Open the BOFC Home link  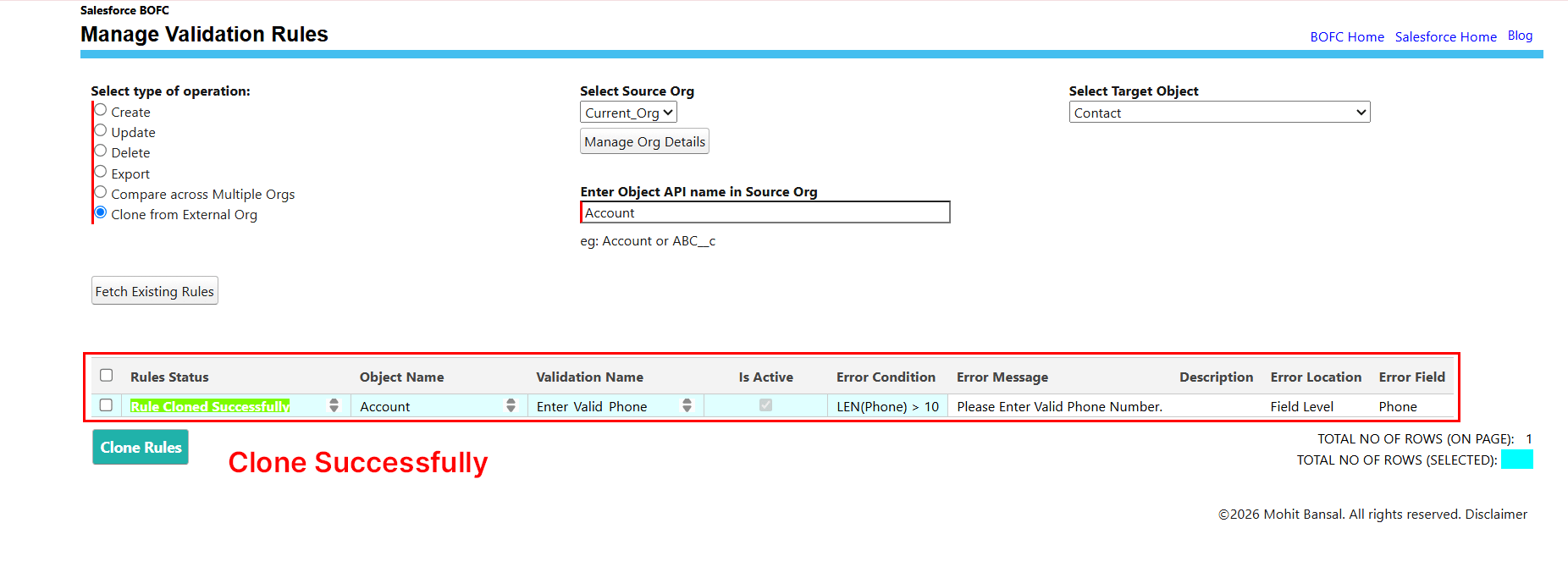tap(1347, 37)
